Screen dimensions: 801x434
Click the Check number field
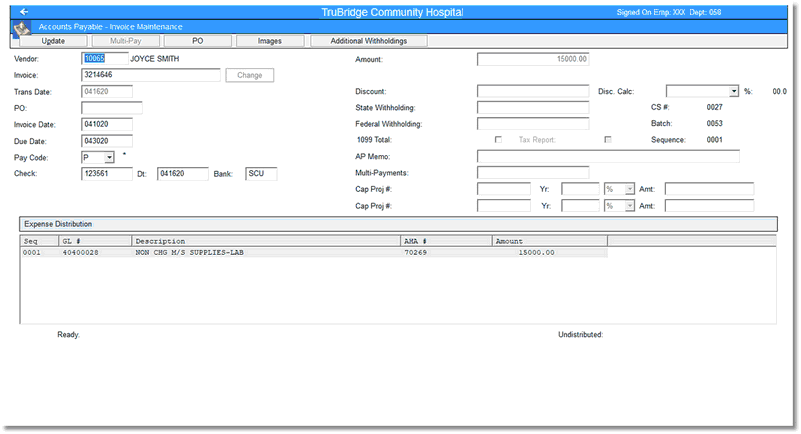[107, 174]
